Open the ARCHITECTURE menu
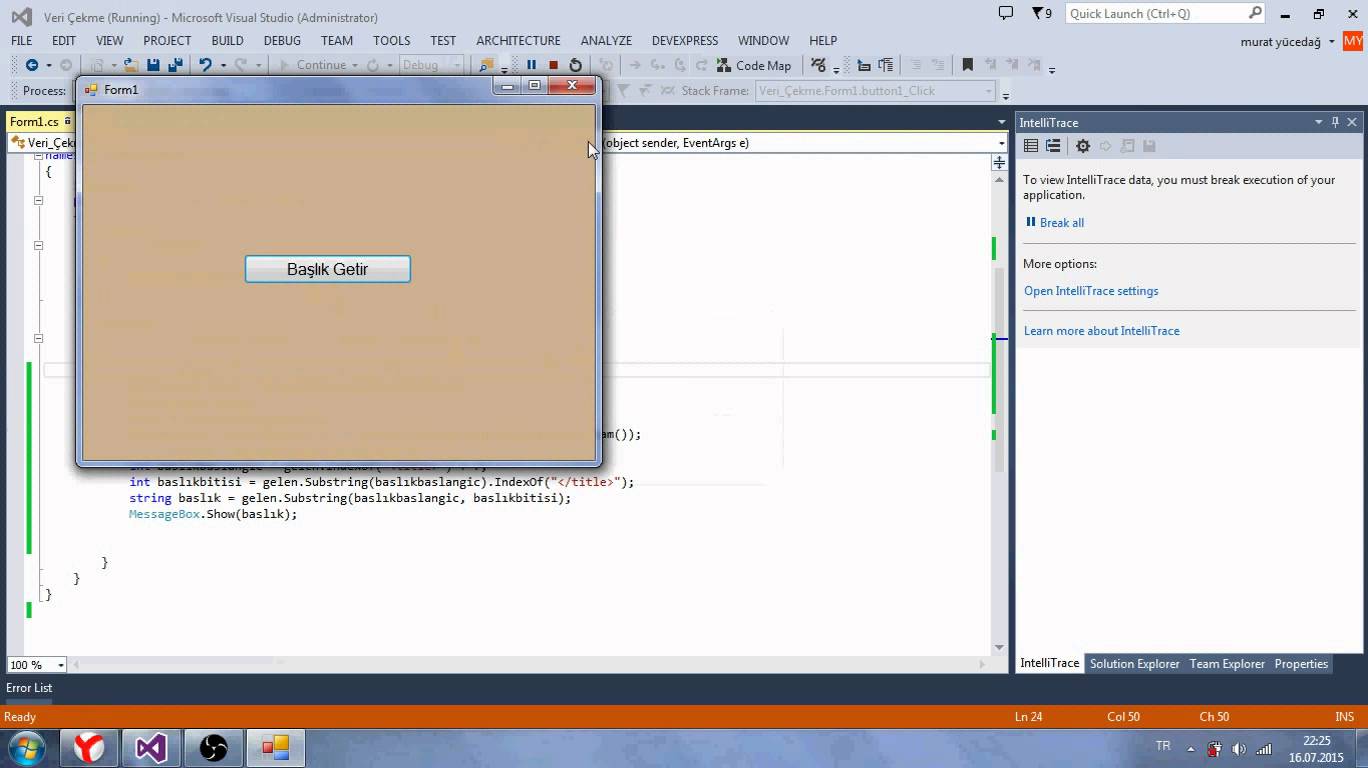The image size is (1368, 768). [x=518, y=41]
